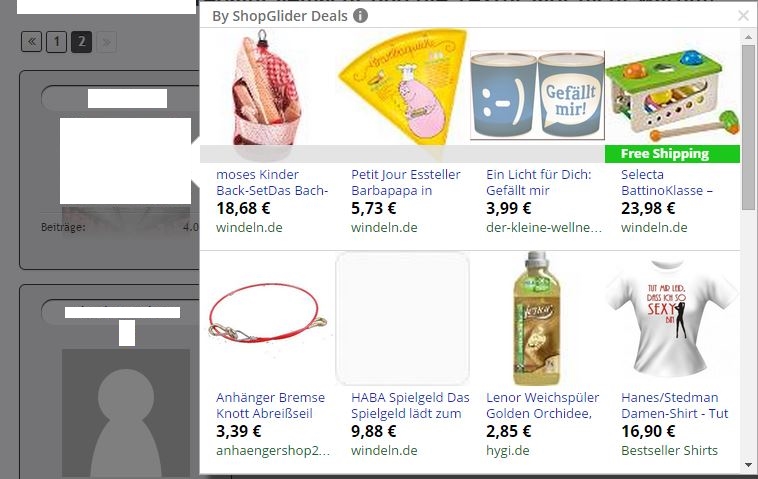The image size is (758, 479).
Task: Click the ShopGlider Deals info icon
Action: (x=360, y=16)
